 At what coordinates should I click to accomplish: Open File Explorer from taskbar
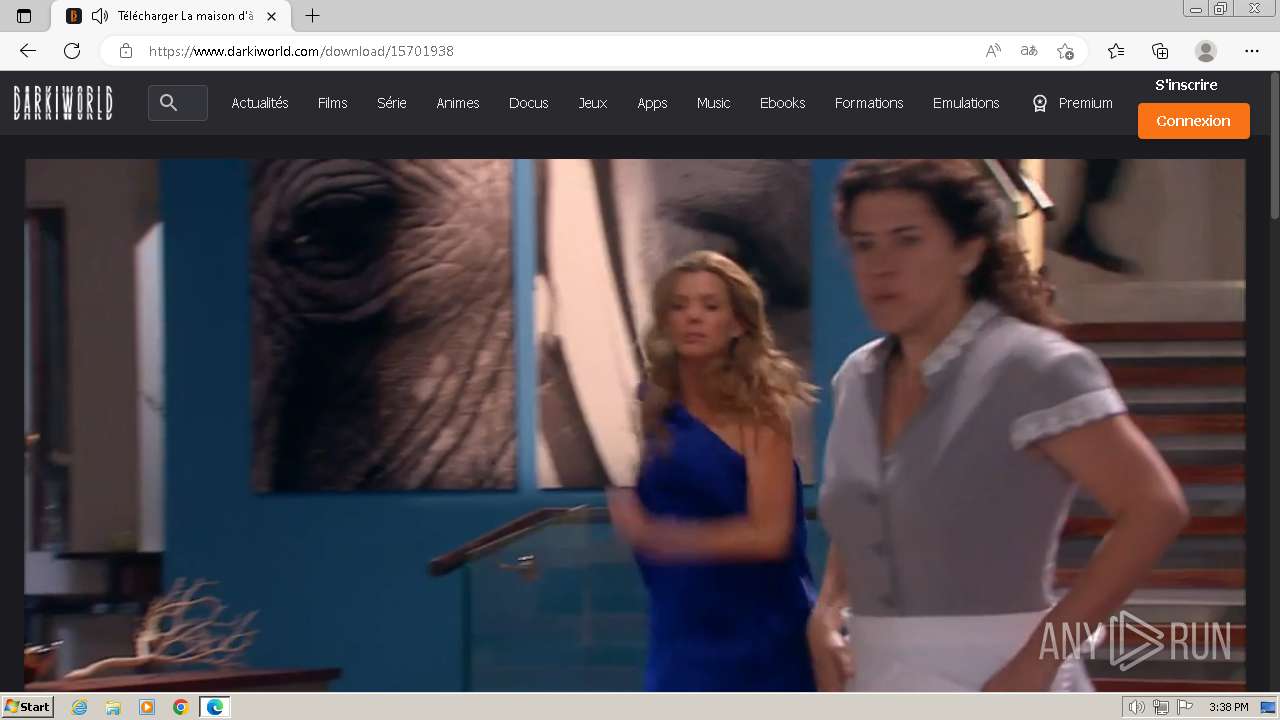pyautogui.click(x=113, y=707)
